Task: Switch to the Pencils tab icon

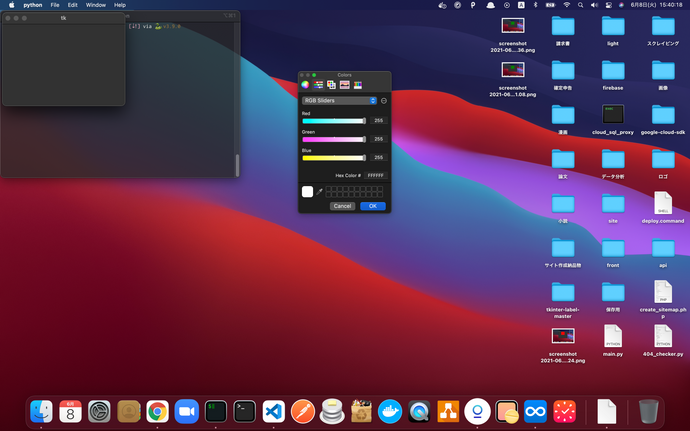Action: click(x=357, y=85)
